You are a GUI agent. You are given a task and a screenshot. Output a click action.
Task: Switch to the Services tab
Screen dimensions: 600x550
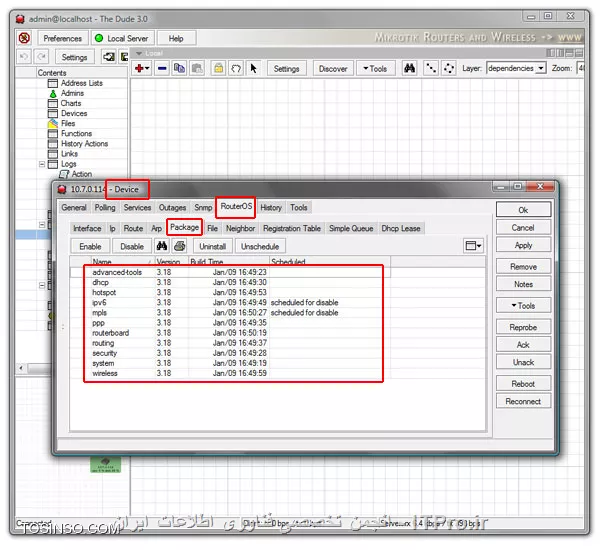(137, 207)
